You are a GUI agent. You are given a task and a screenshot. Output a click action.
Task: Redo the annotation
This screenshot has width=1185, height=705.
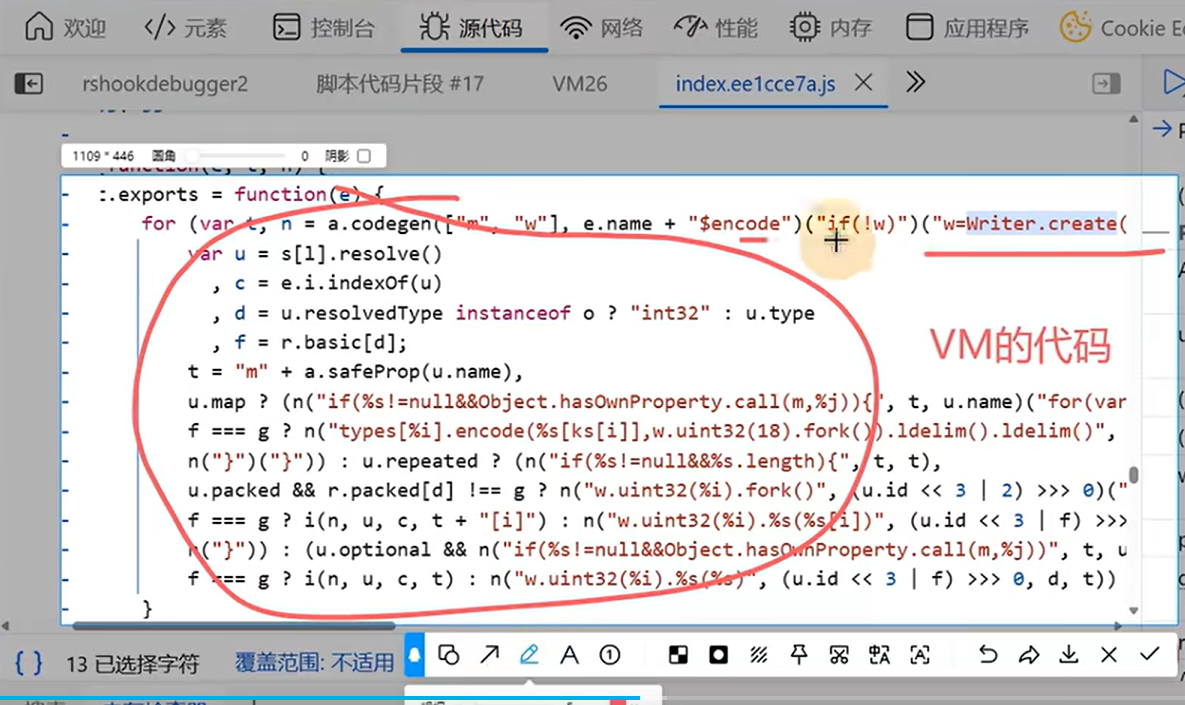tap(1029, 654)
